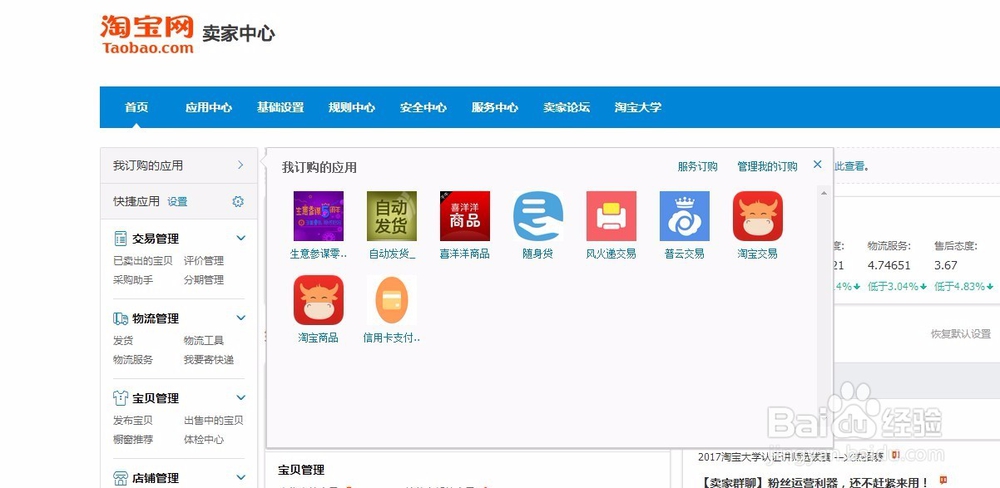Open the 服务中心 menu
Viewport: 1000px width, 488px height.
click(x=494, y=107)
